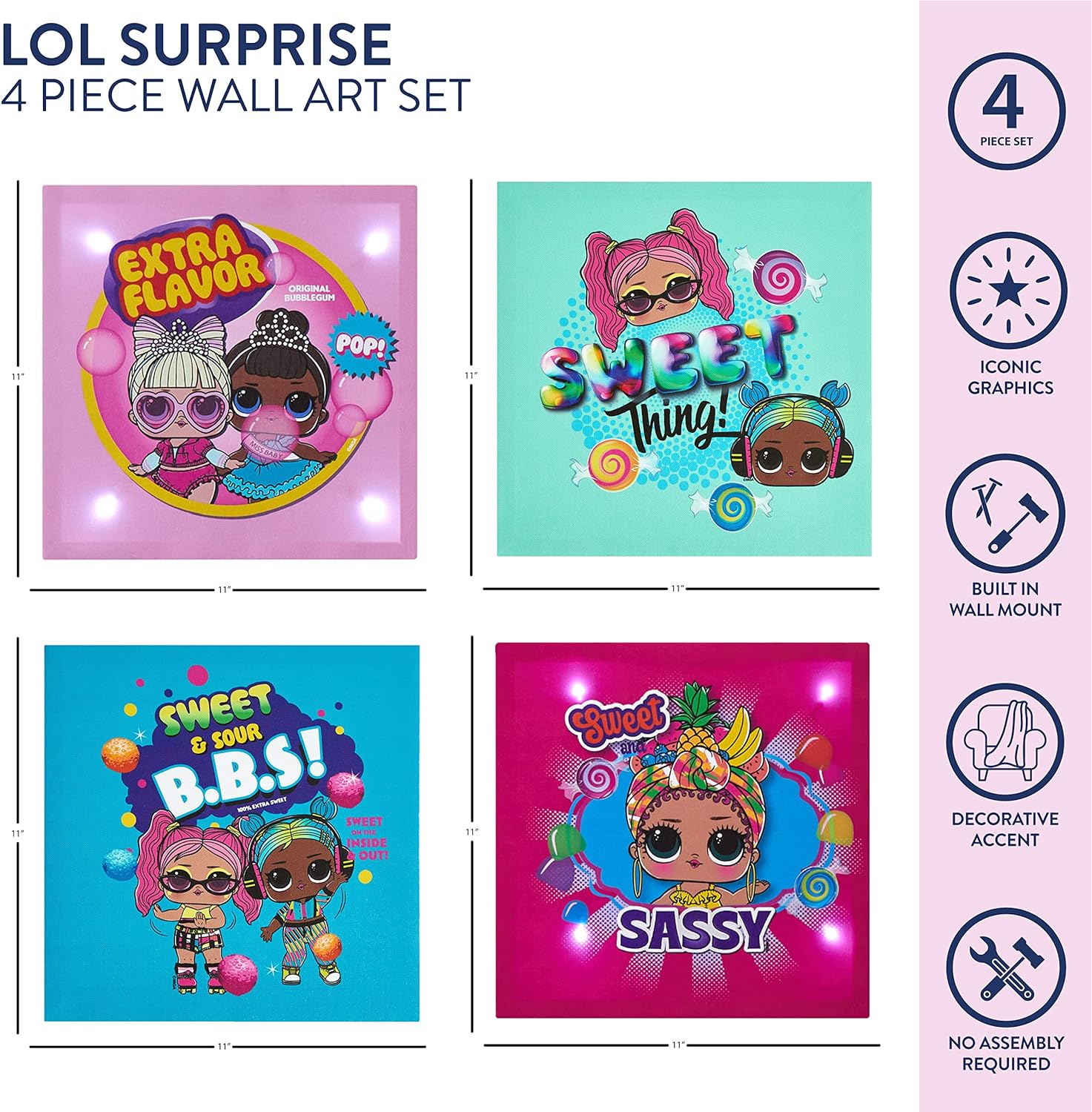
Task: Click the SASSY text on pink canvas
Action: pos(695,930)
